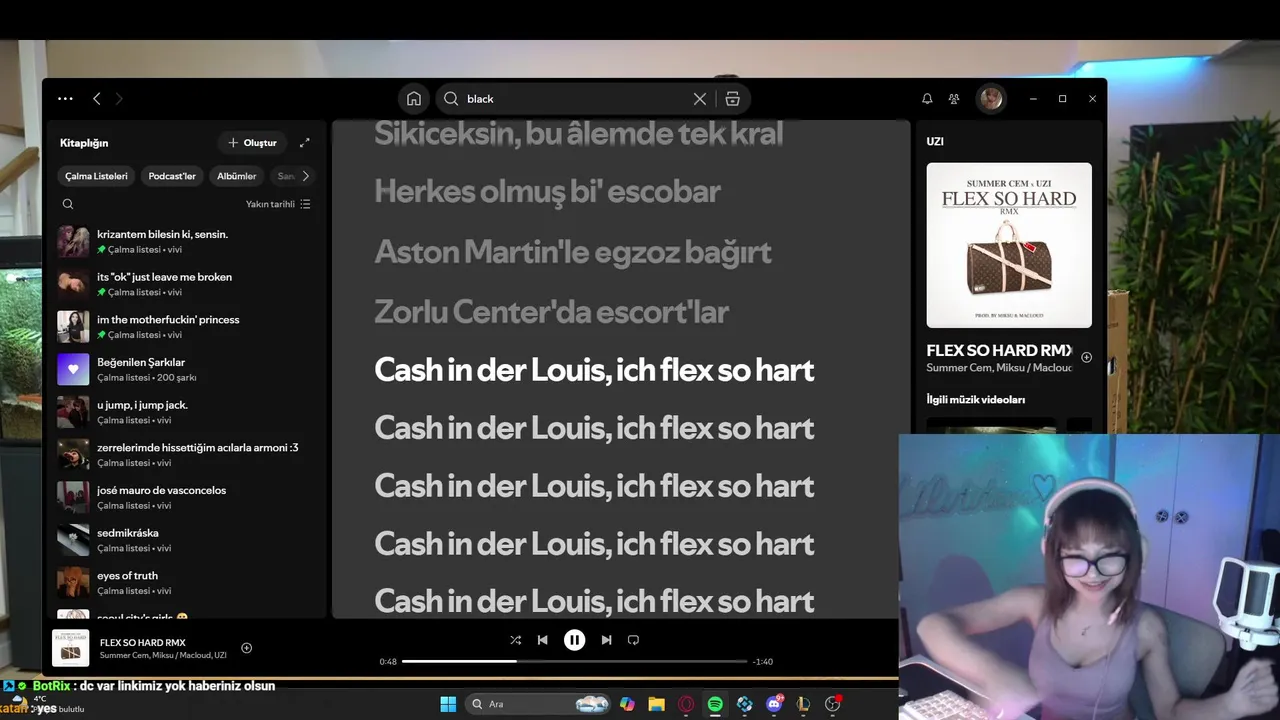Open the Yakın tarihli sort dropdown
The image size is (1280, 720).
278,204
